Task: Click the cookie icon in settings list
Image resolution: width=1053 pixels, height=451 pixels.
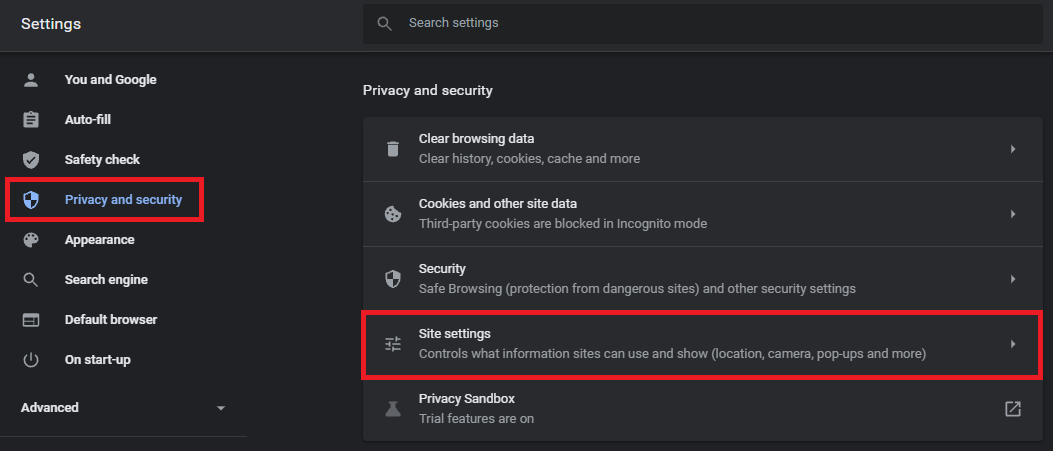Action: pyautogui.click(x=393, y=214)
